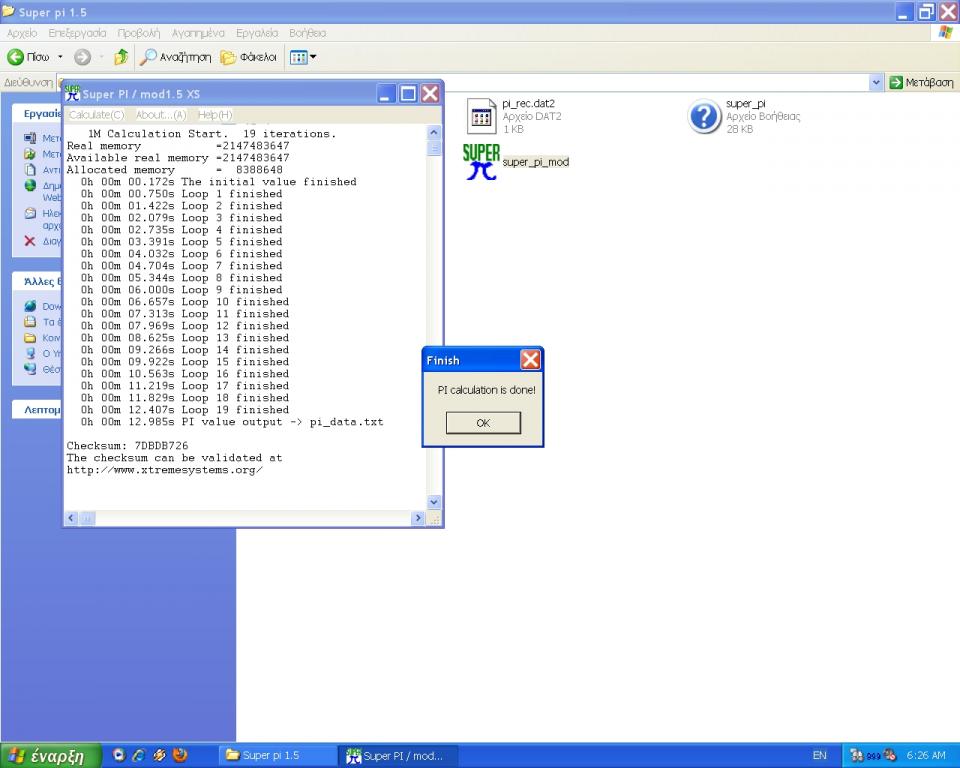Open the έναρξη Start button
Image resolution: width=960 pixels, height=768 pixels.
click(51, 756)
